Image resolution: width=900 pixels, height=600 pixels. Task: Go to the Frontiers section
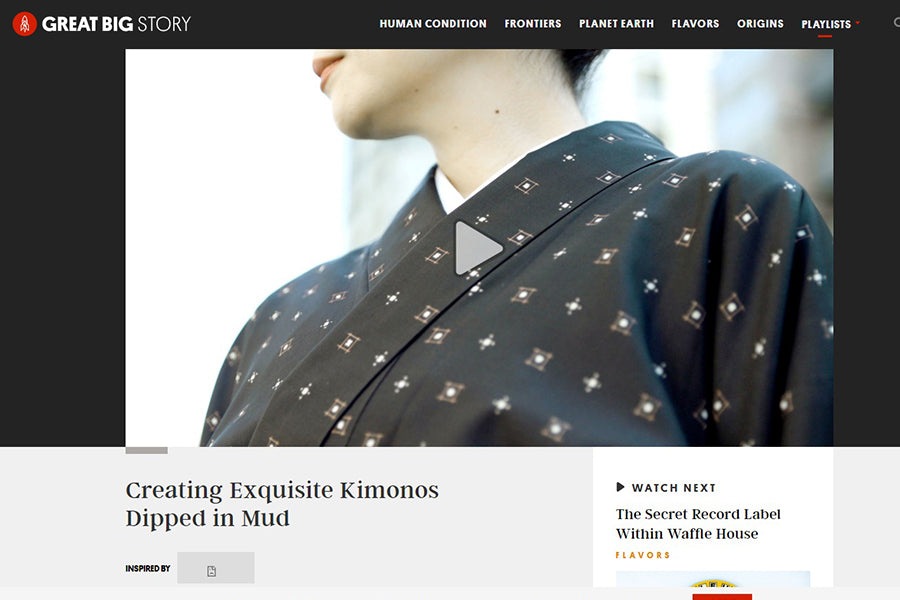[x=533, y=24]
